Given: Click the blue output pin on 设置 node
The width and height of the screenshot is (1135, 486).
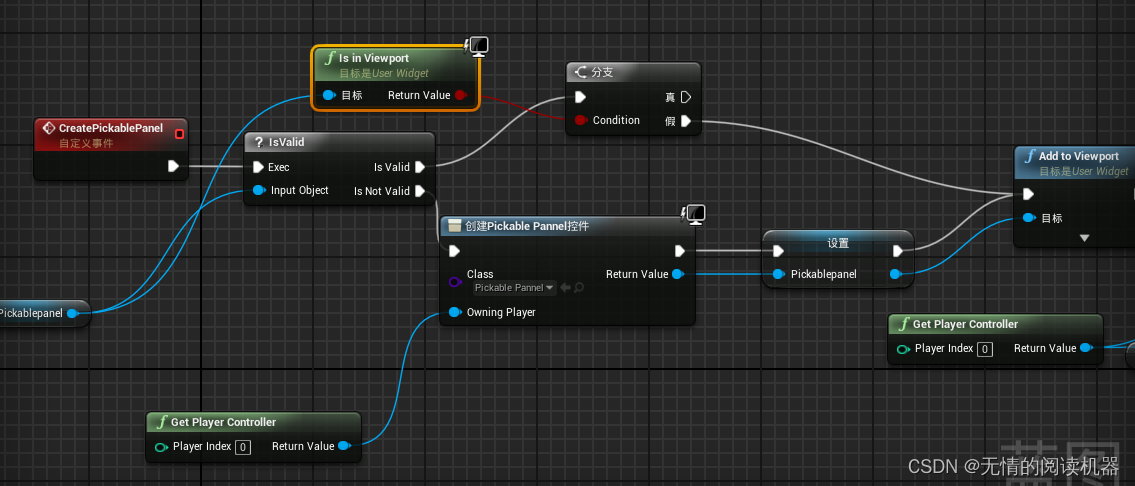Looking at the screenshot, I should 895,275.
